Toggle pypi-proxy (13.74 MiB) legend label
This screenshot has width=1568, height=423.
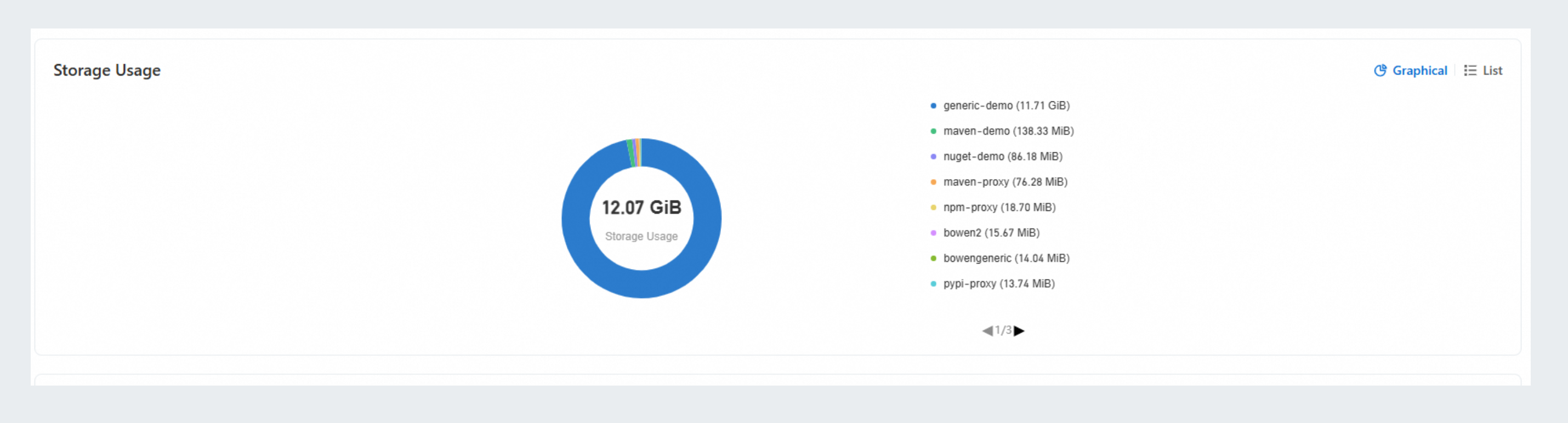coord(998,284)
